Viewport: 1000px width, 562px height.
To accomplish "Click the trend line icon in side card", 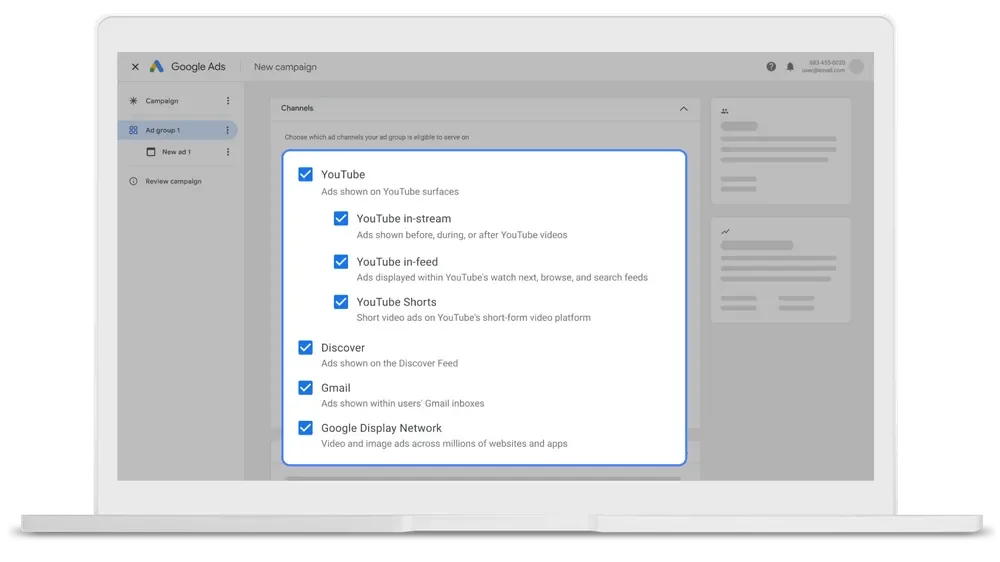I will pos(725,232).
